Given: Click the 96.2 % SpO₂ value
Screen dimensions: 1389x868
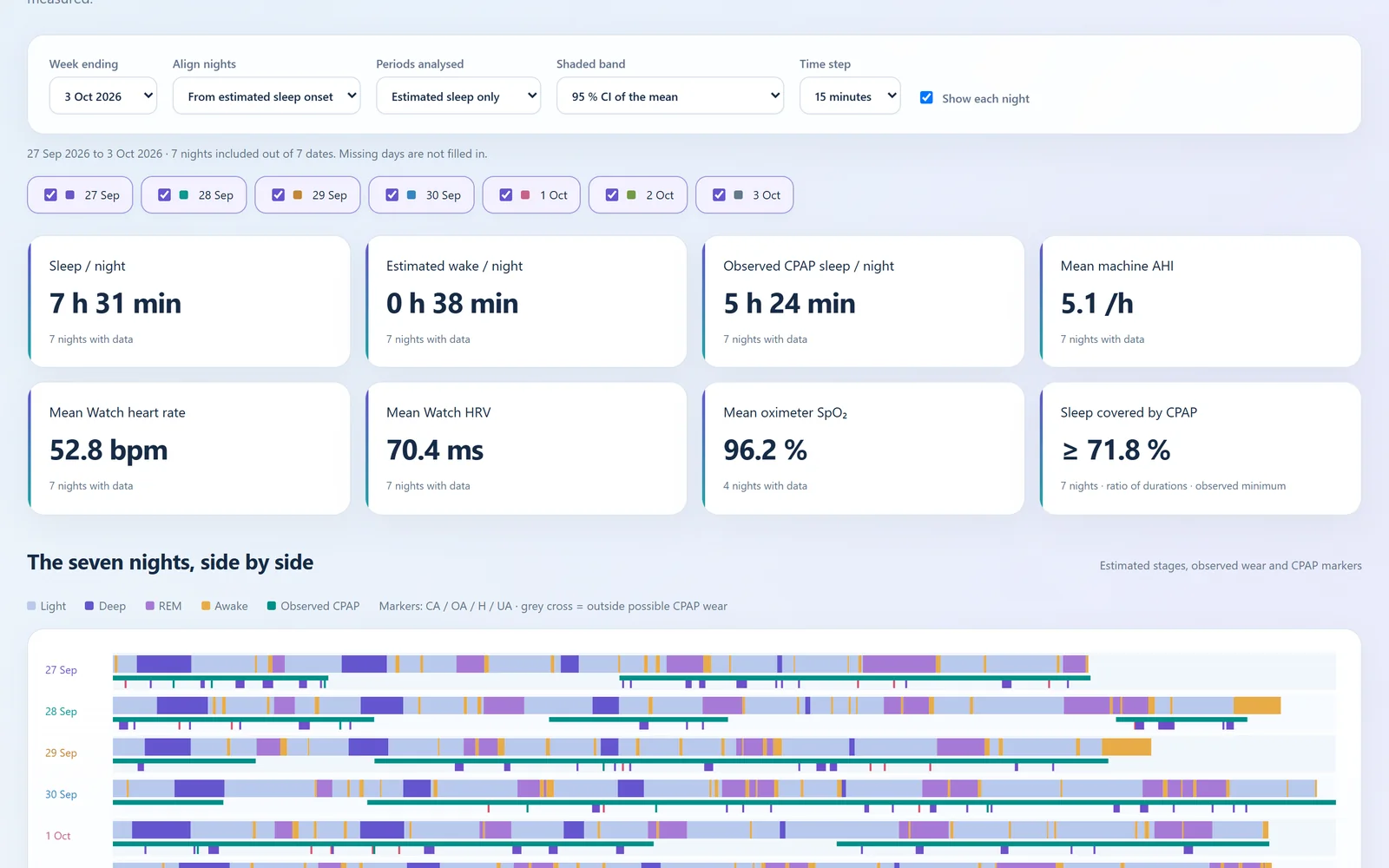Looking at the screenshot, I should tap(765, 450).
